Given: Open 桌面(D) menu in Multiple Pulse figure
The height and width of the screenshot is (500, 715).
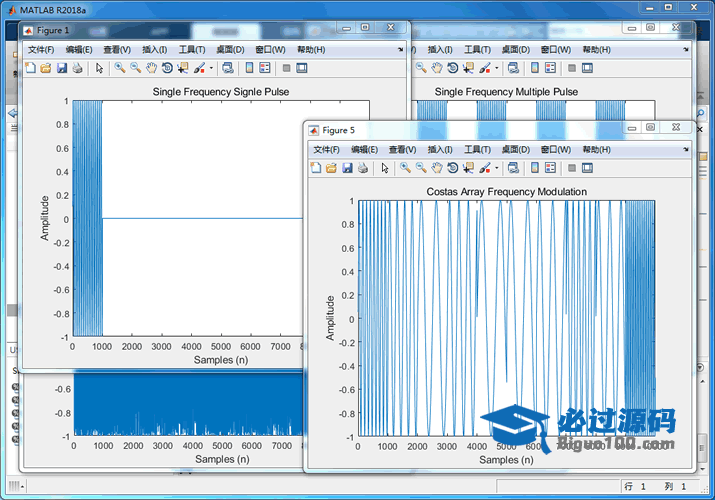Looking at the screenshot, I should click(515, 50).
